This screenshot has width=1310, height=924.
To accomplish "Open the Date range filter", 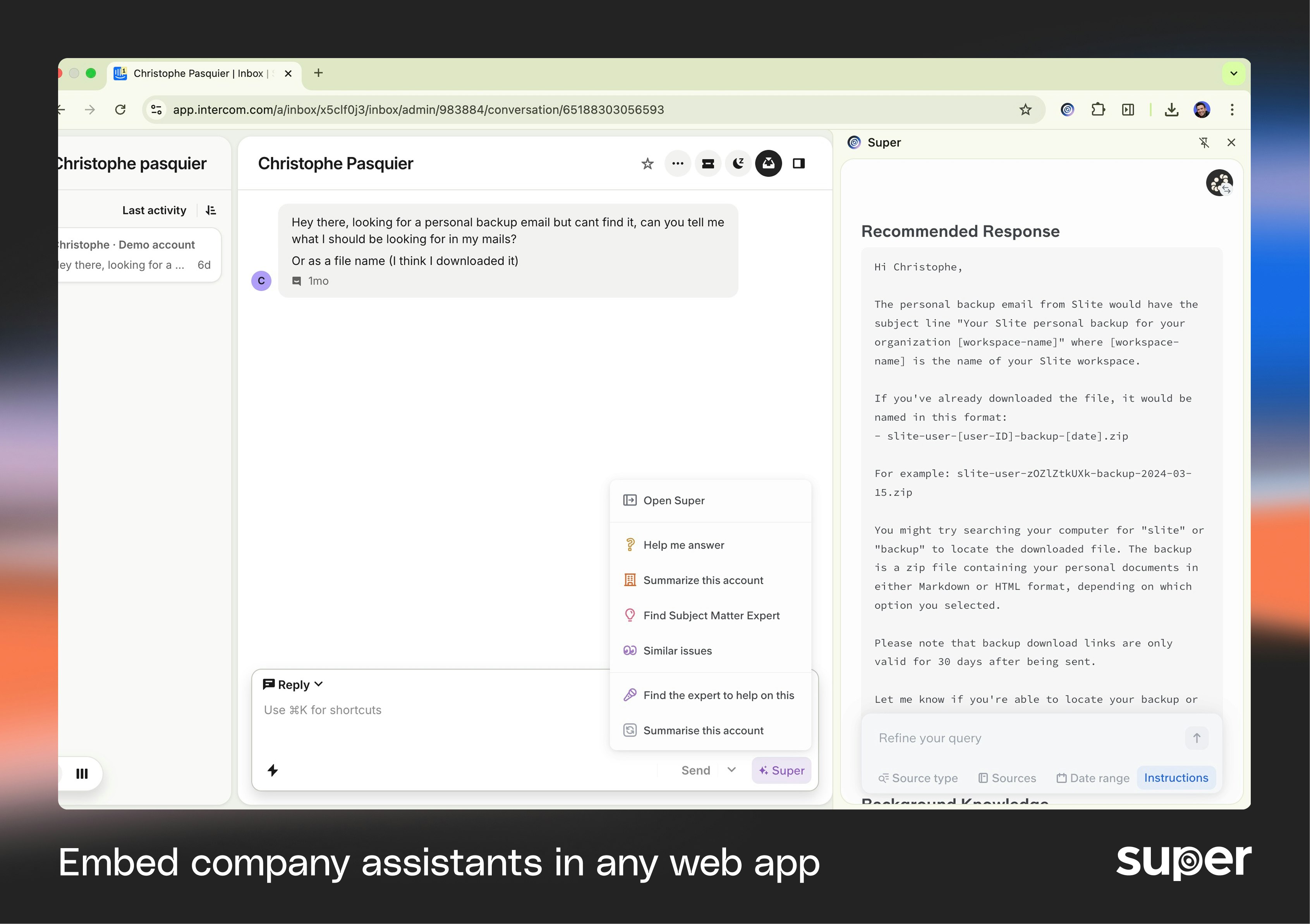I will point(1093,778).
